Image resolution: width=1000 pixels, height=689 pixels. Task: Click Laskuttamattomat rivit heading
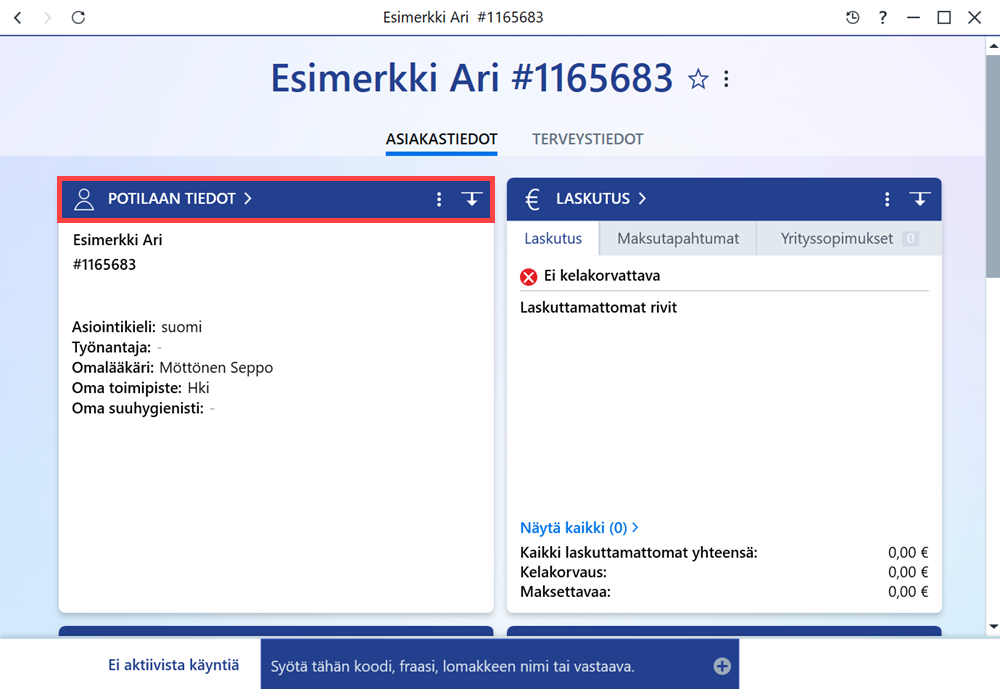[598, 307]
